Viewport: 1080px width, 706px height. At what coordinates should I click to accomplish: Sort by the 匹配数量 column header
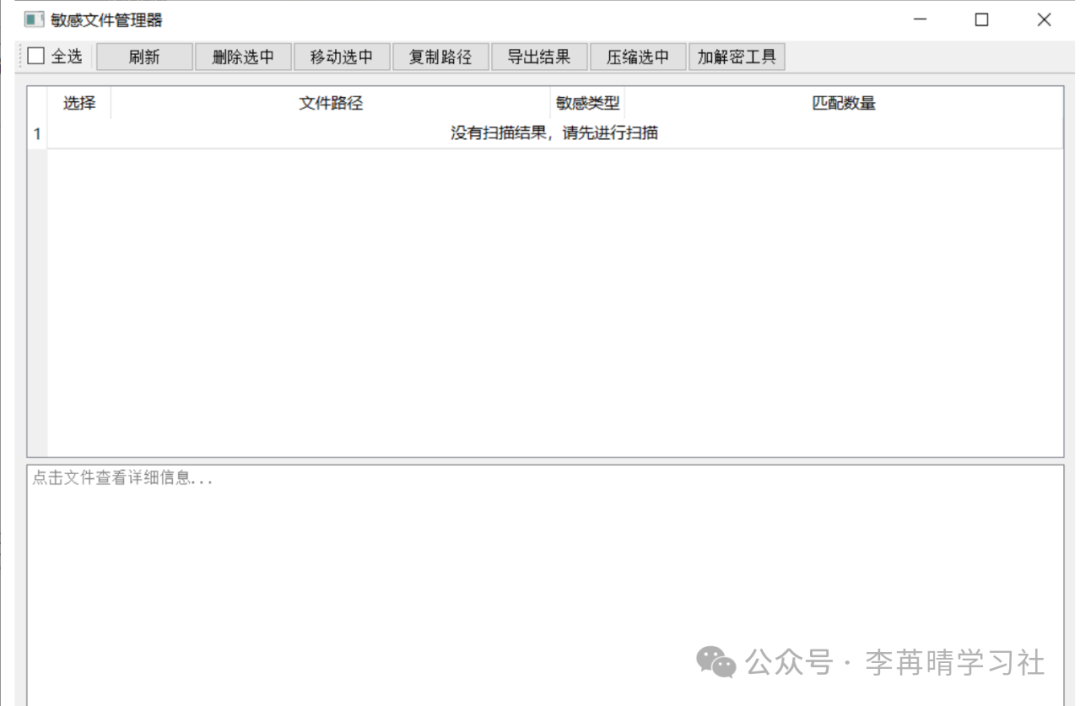843,103
